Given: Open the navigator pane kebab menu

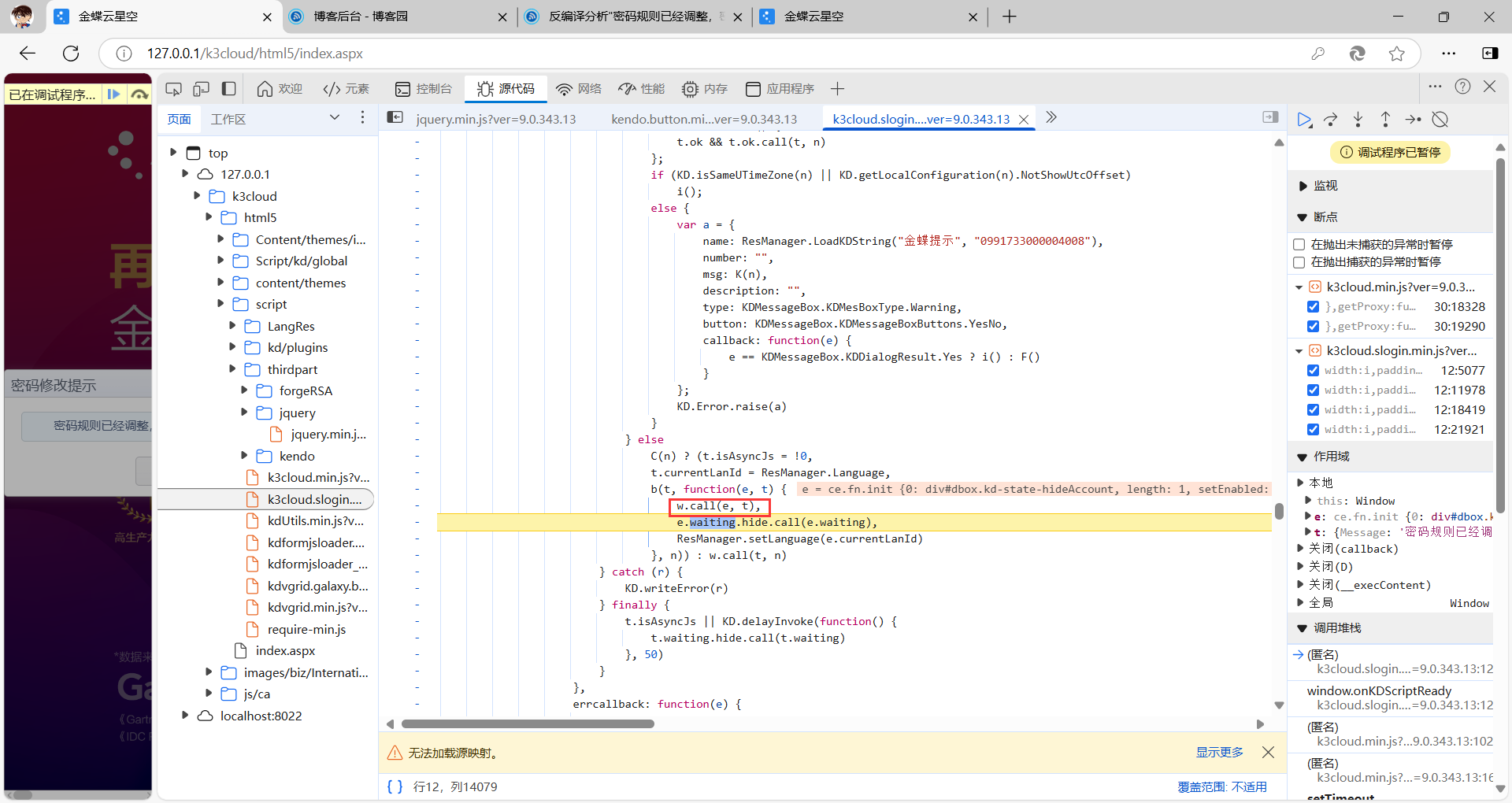Looking at the screenshot, I should point(362,117).
